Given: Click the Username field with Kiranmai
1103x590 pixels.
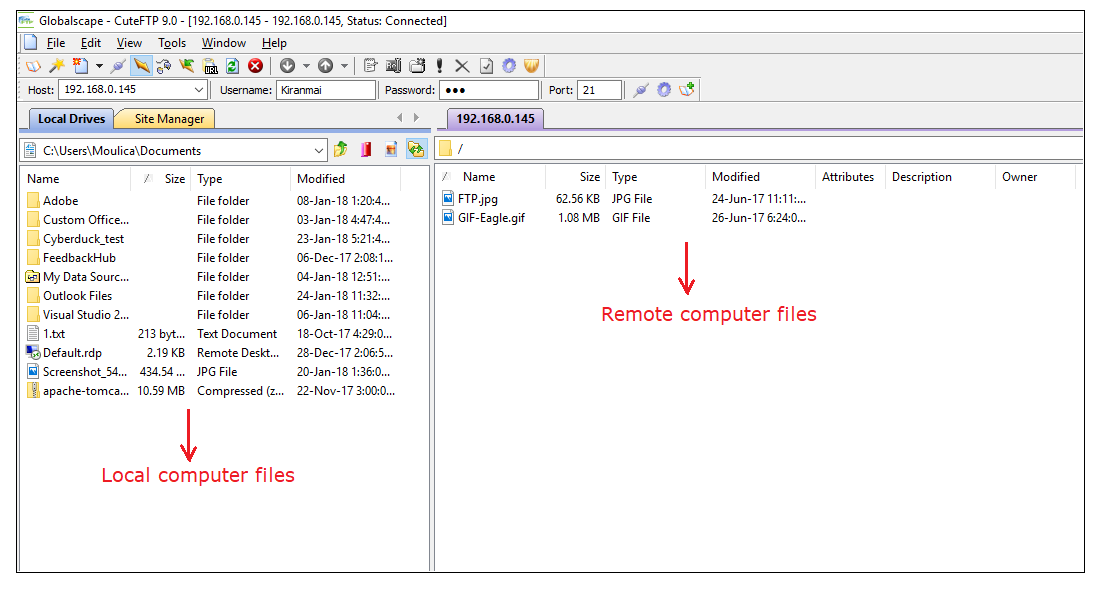Looking at the screenshot, I should click(326, 90).
